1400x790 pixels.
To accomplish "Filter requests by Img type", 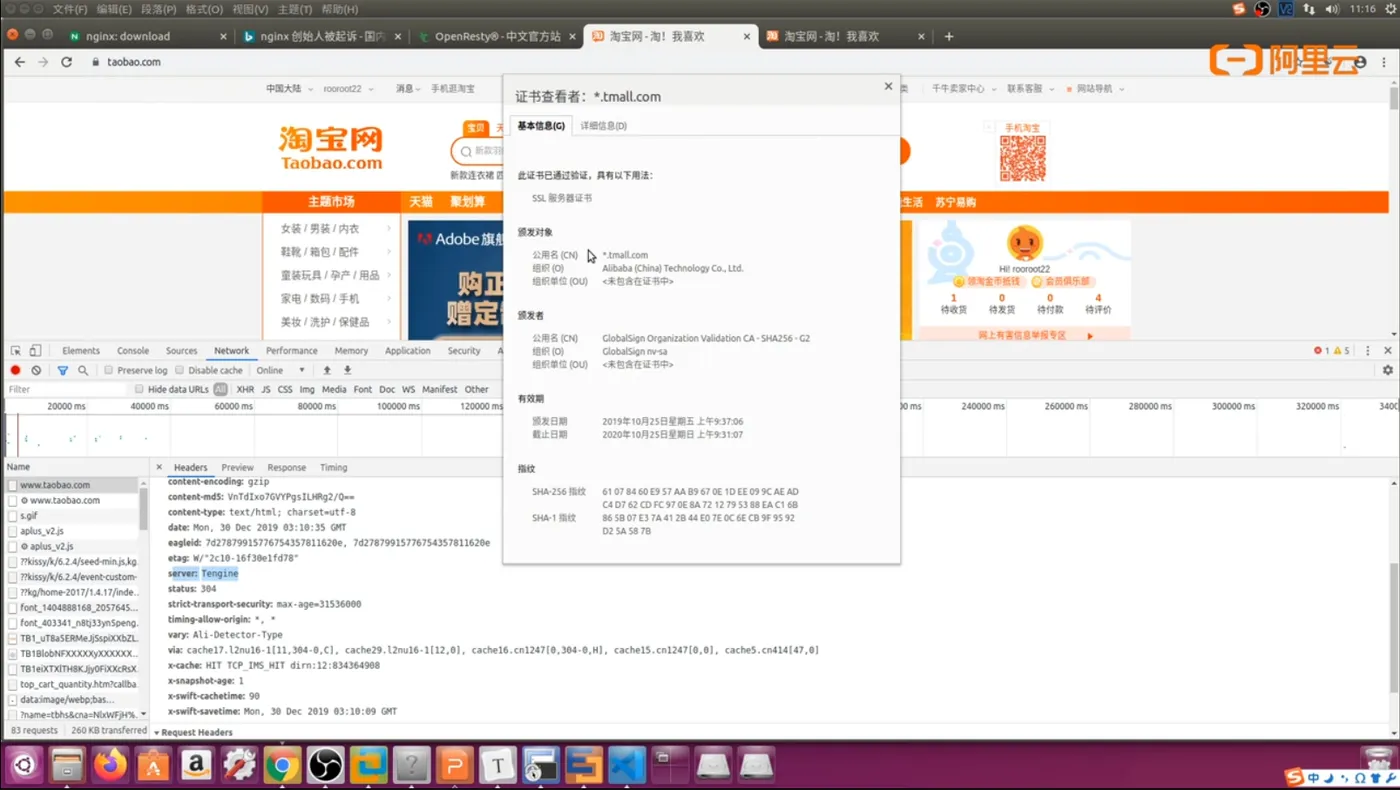I will point(307,389).
